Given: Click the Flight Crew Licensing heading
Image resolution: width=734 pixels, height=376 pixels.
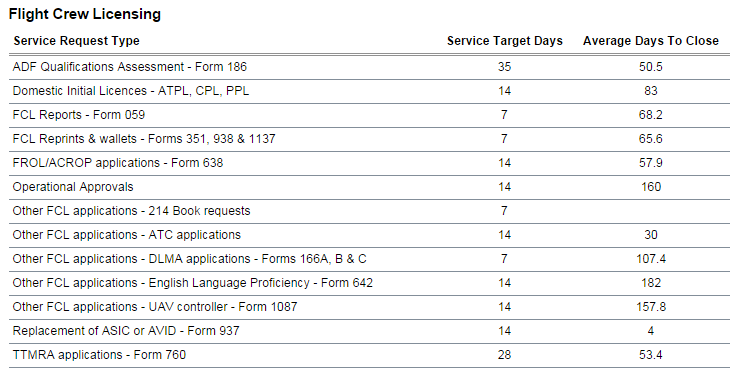Looking at the screenshot, I should click(85, 14).
